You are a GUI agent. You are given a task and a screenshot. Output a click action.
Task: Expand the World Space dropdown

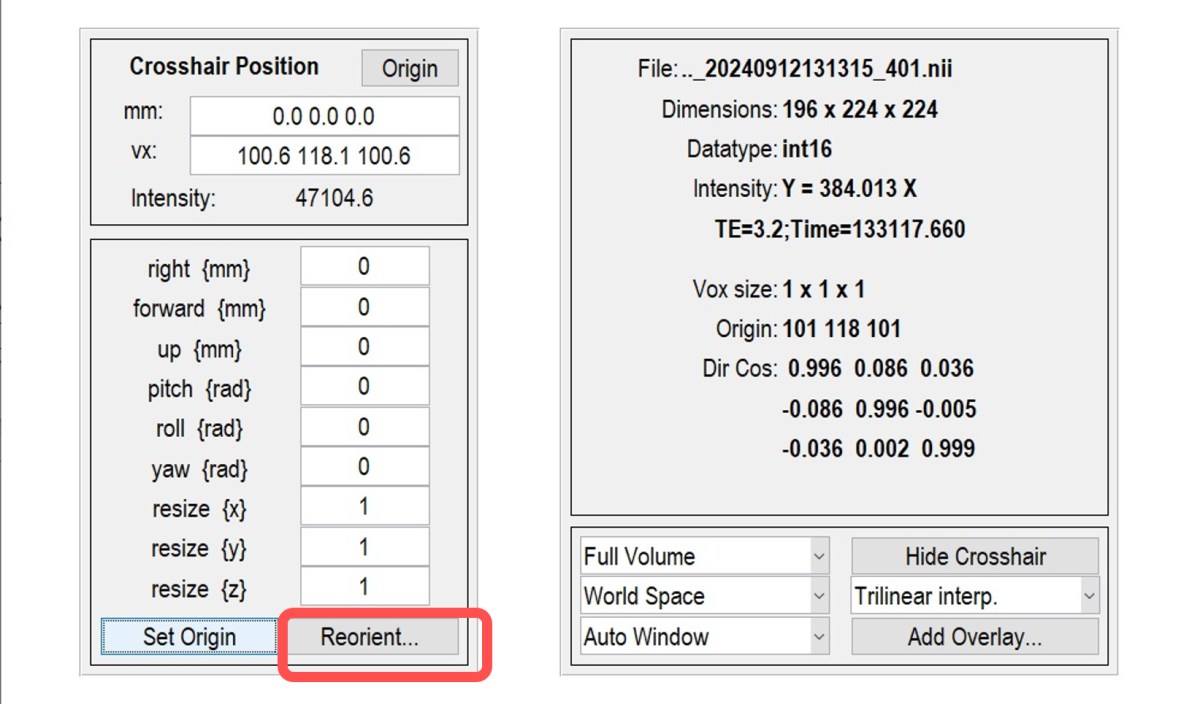click(705, 597)
